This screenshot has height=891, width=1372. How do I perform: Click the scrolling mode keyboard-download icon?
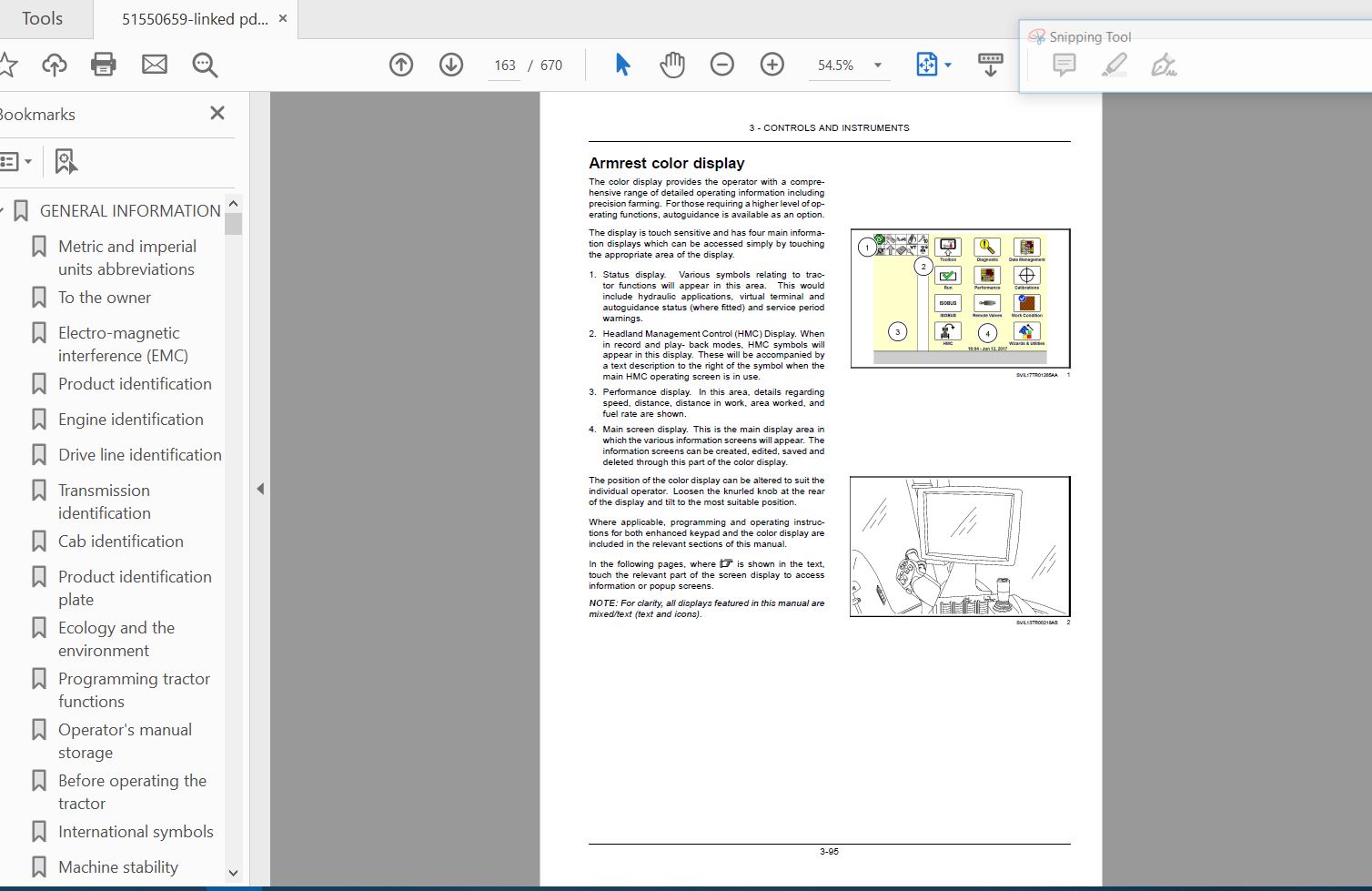pyautogui.click(x=990, y=65)
